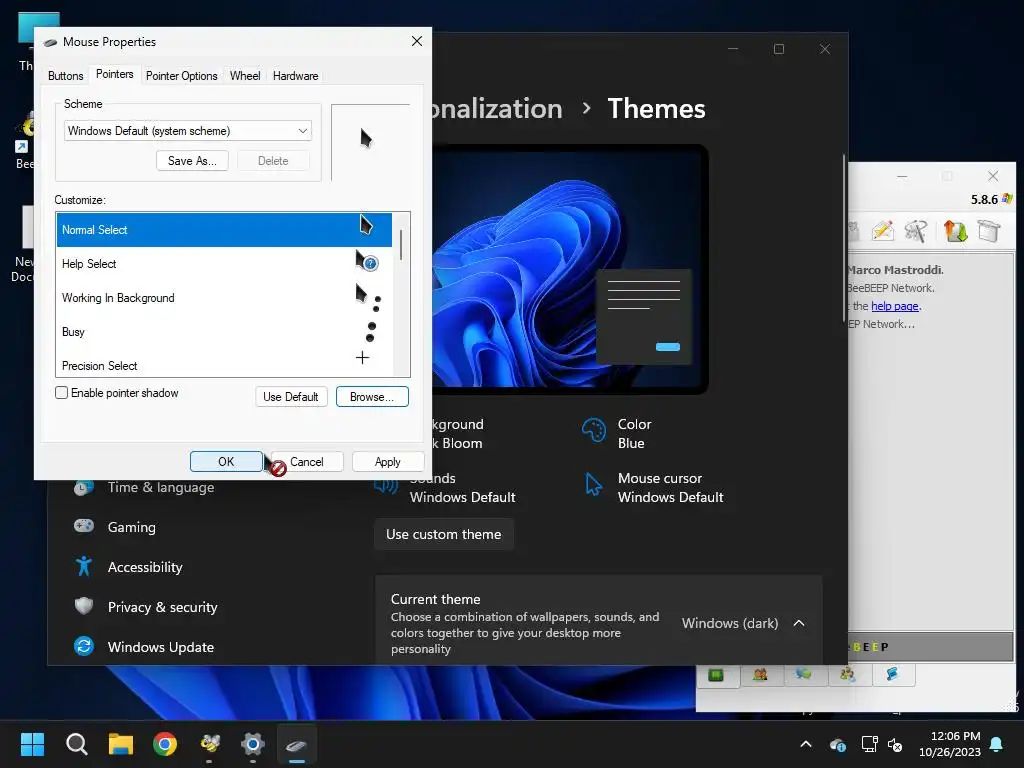
Task: Click Sounds Windows Default in Themes
Action: click(x=445, y=487)
